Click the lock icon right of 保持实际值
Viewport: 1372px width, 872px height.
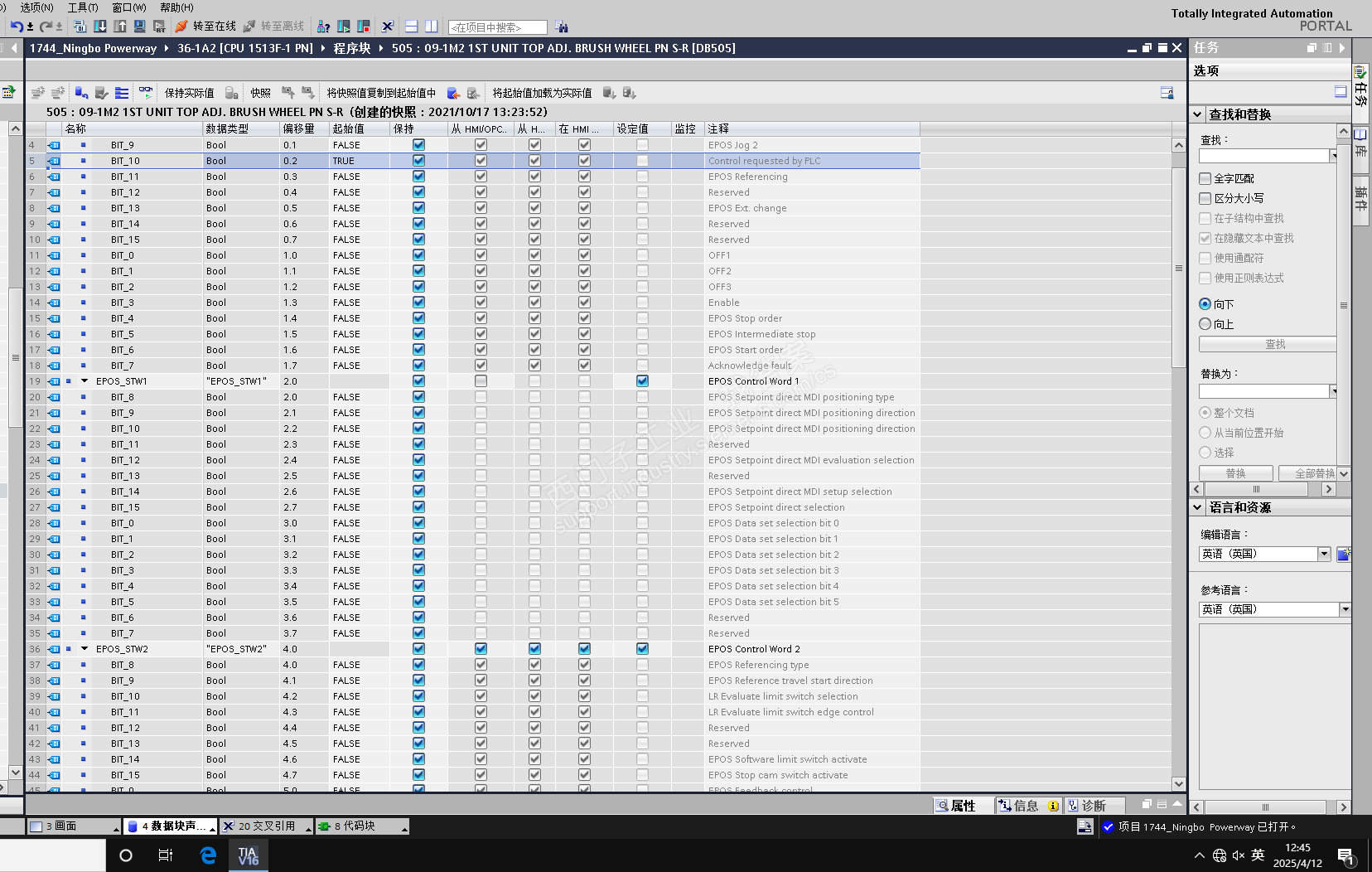232,93
